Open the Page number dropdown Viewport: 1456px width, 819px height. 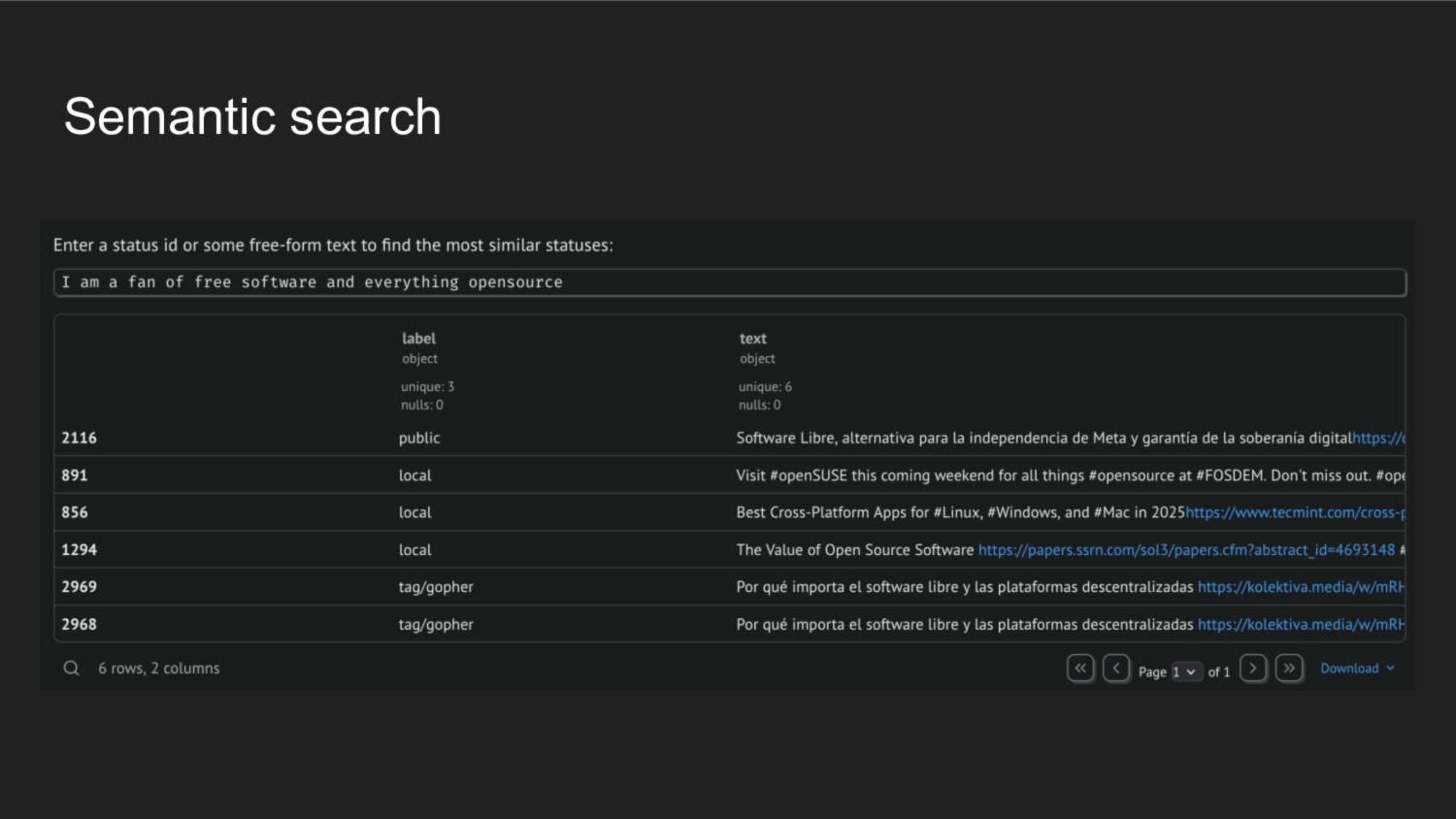tap(1185, 672)
